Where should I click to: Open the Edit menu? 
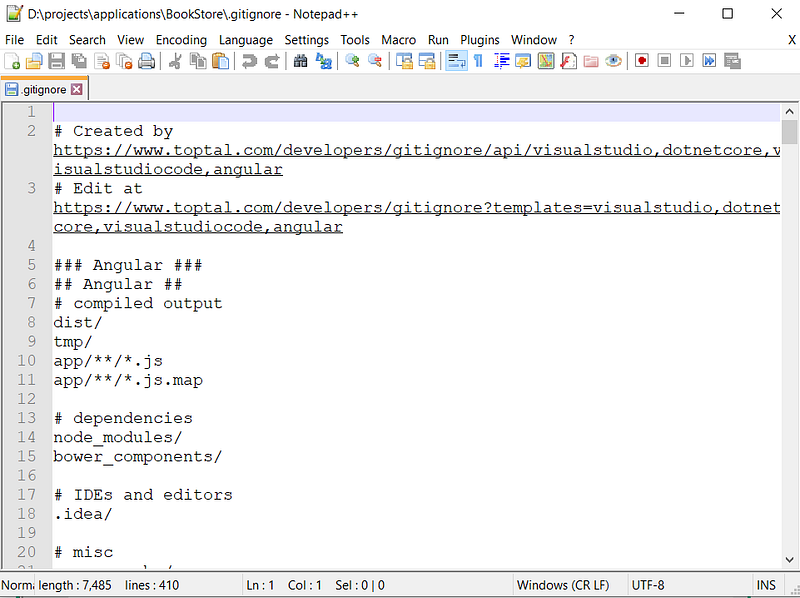(46, 40)
